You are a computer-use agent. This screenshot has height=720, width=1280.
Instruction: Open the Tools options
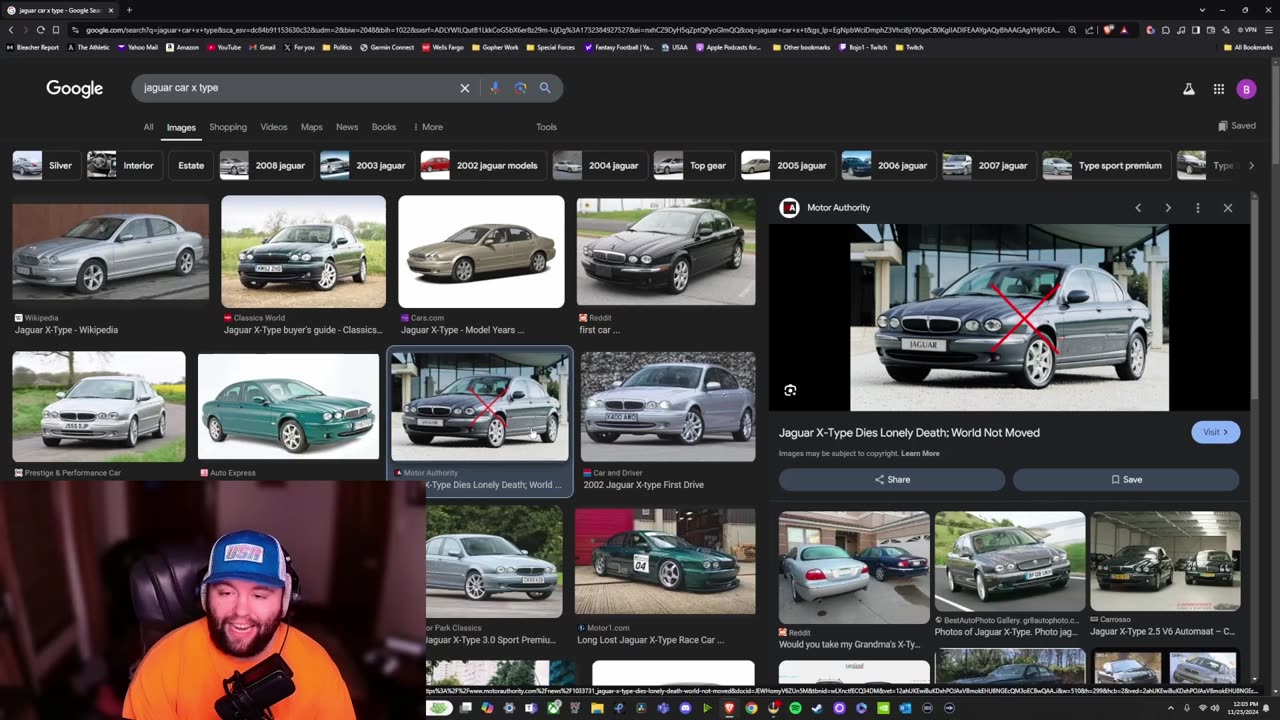tap(546, 127)
